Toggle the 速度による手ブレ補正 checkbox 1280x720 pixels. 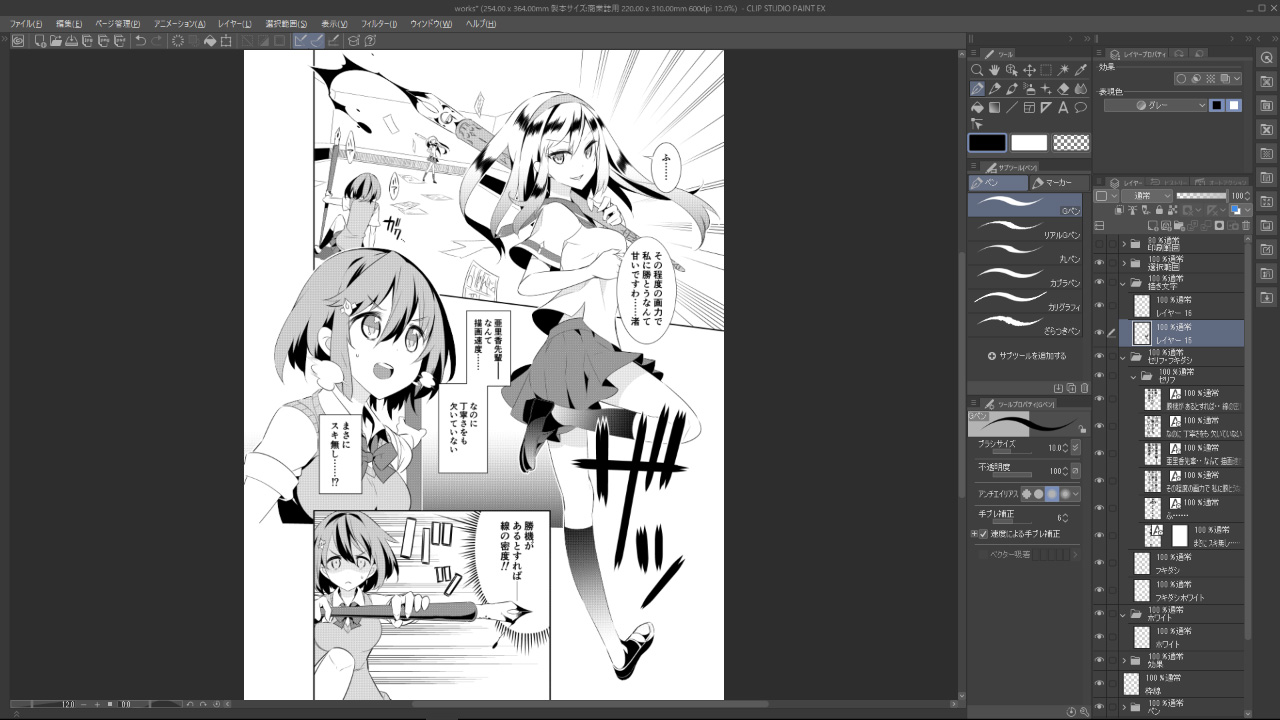pos(983,534)
